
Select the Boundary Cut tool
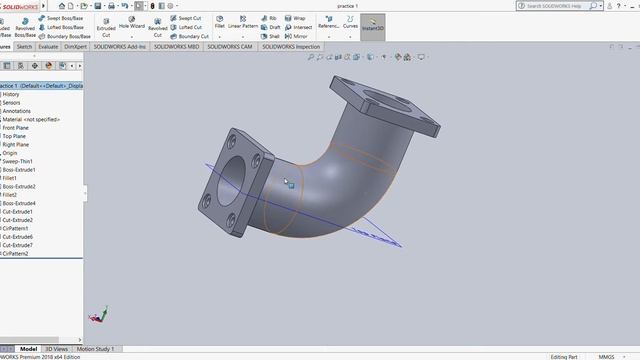189,36
